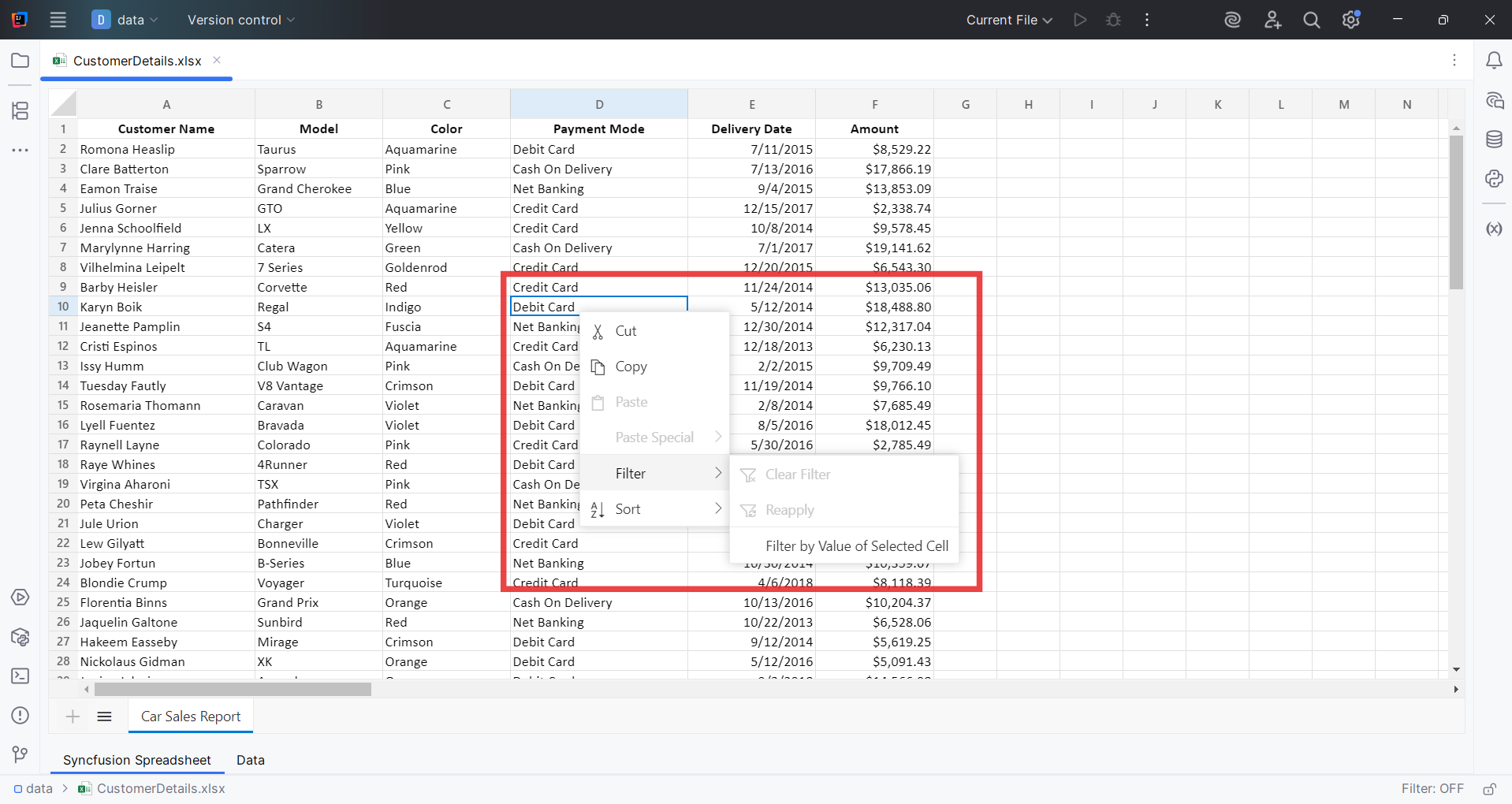
Task: Click the horizontal scrollbar below the spreadsheet
Action: [232, 689]
